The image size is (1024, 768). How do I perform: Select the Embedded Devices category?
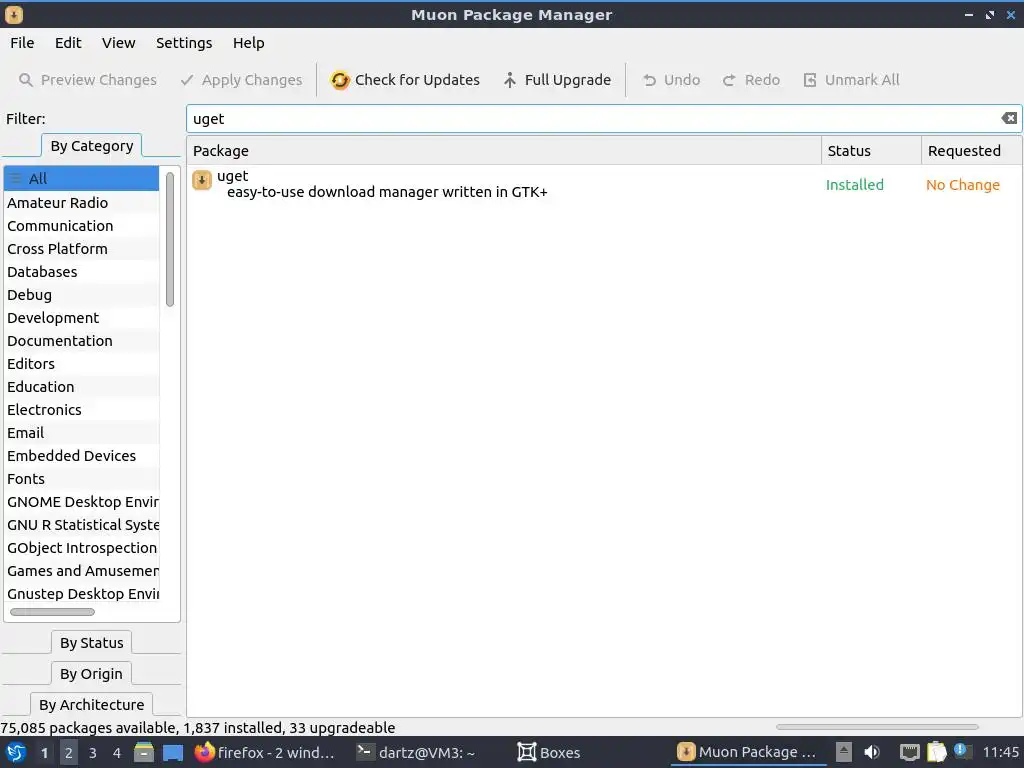tap(81, 456)
